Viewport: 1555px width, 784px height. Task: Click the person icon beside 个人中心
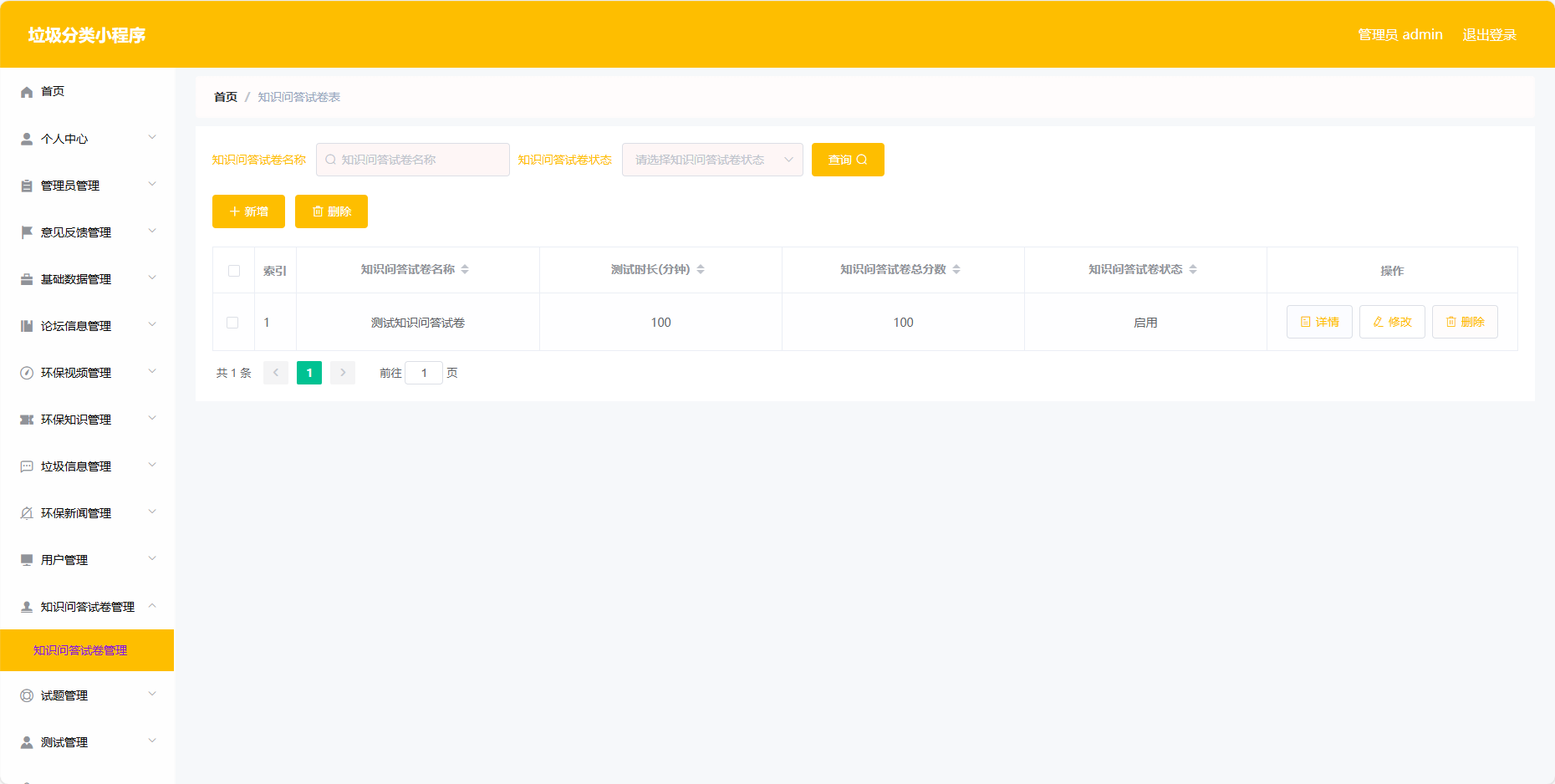coord(27,139)
